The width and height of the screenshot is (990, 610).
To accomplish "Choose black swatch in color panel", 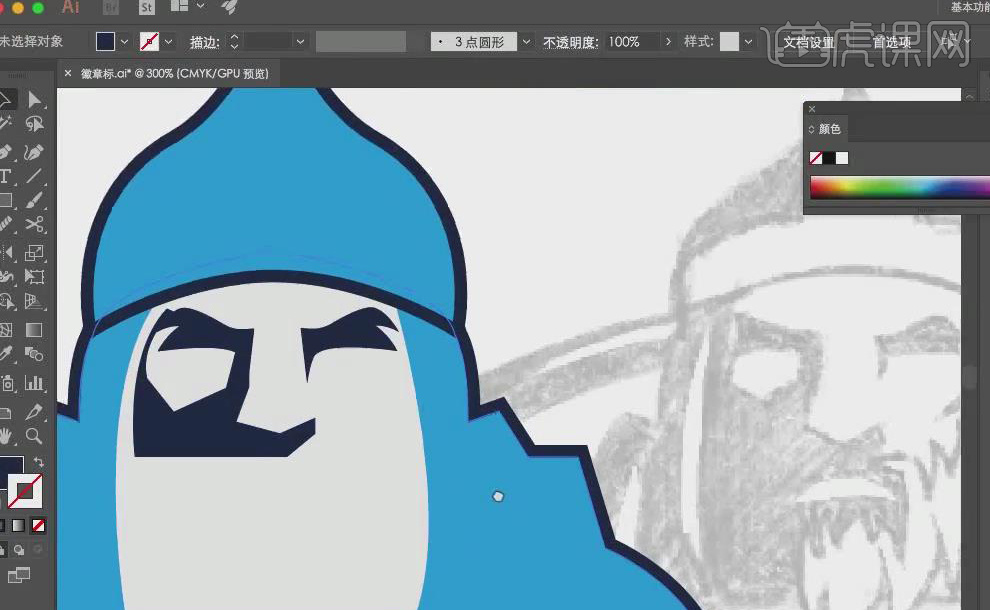I will pyautogui.click(x=828, y=158).
